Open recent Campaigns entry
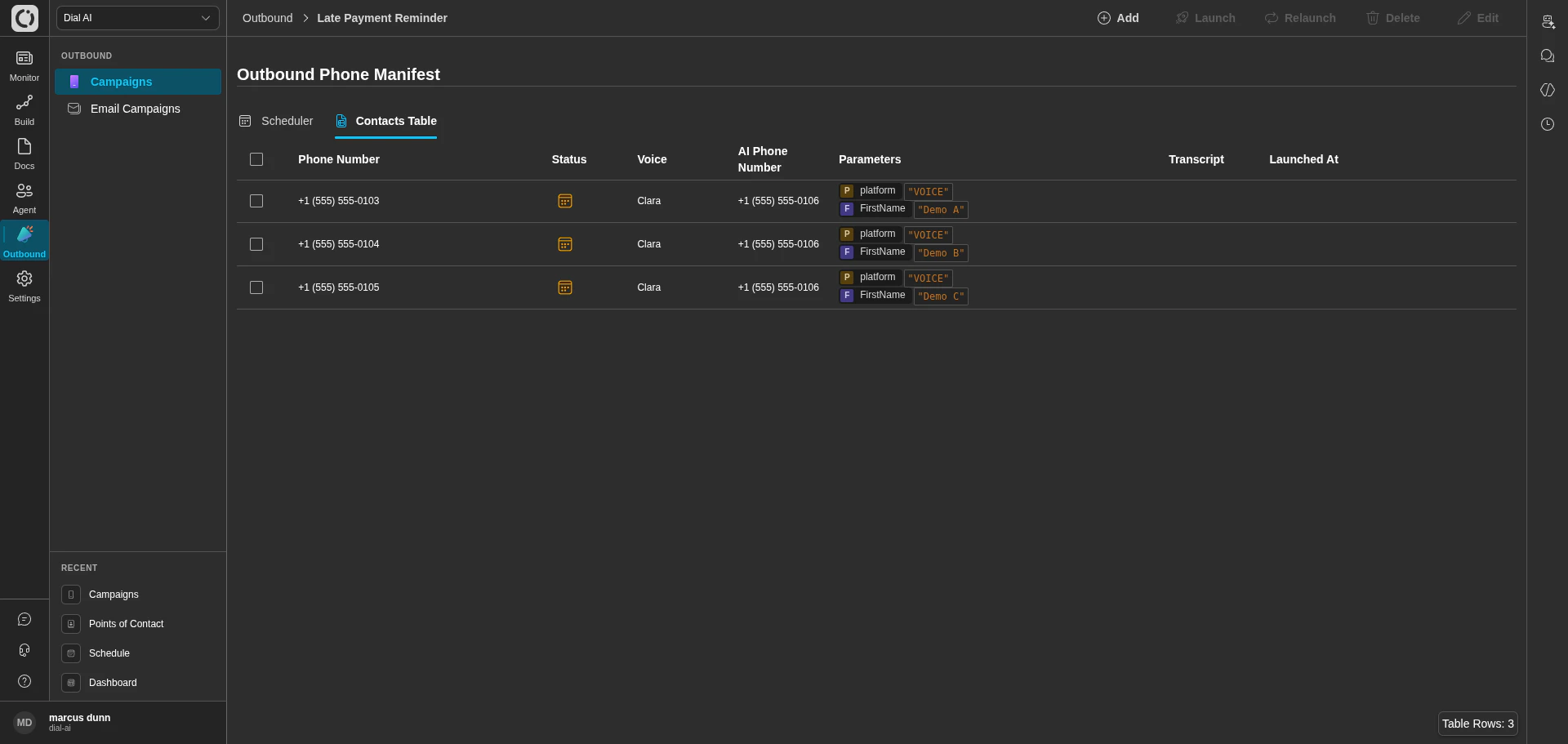Image resolution: width=1568 pixels, height=744 pixels. click(x=114, y=595)
